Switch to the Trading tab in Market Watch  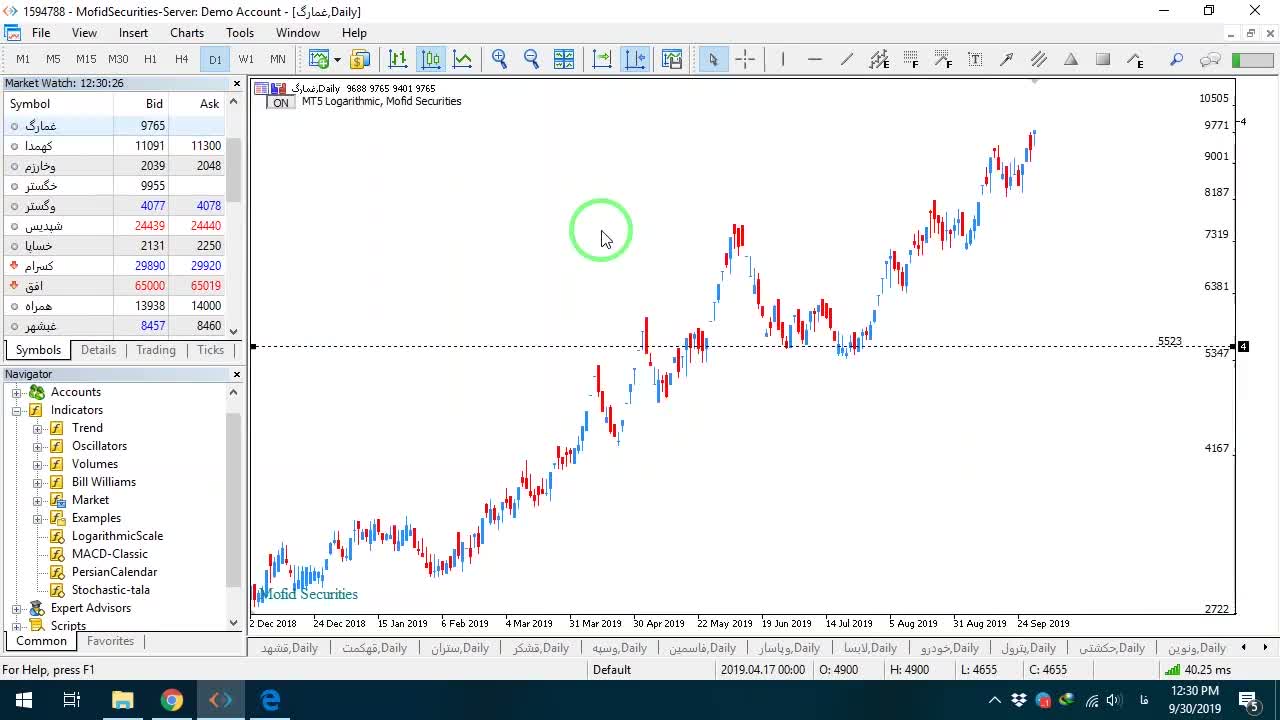156,350
